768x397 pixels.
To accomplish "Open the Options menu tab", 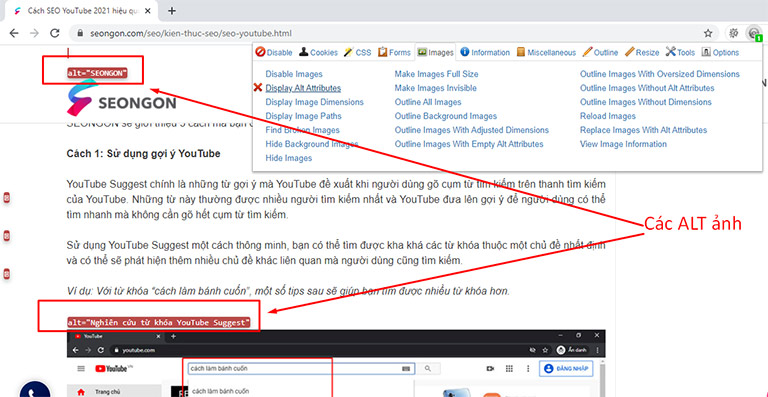I will 720,52.
